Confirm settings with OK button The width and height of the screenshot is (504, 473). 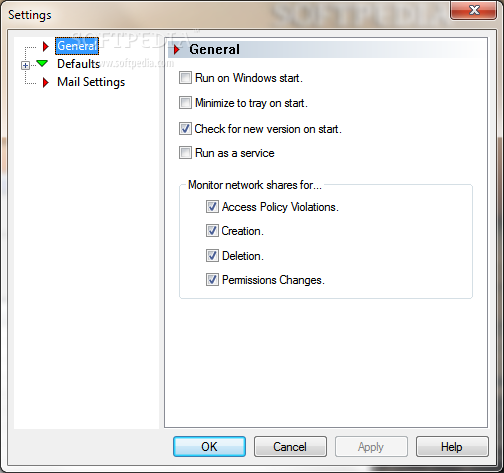(209, 447)
